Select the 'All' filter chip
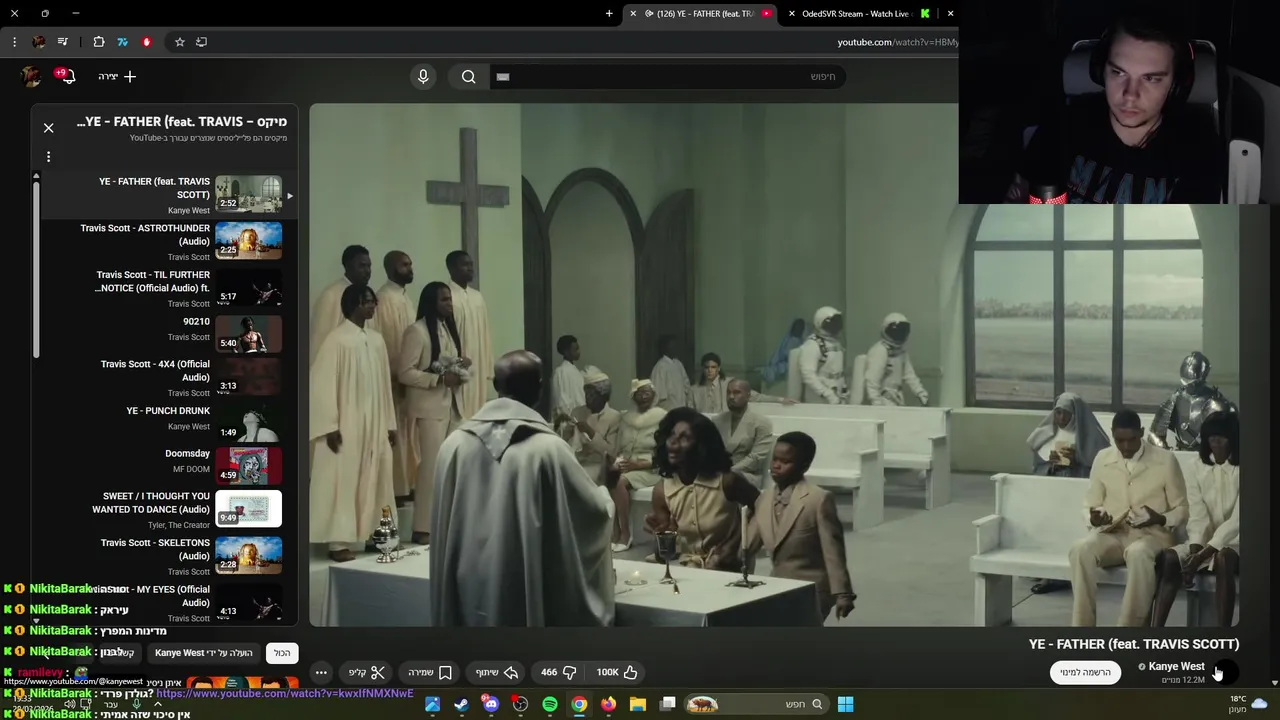 [282, 653]
